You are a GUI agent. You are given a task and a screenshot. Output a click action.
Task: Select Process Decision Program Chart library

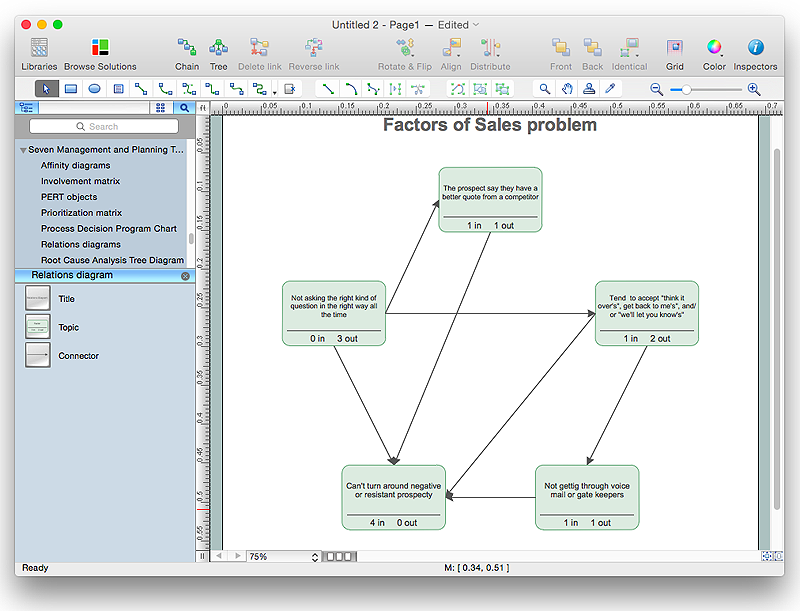[x=109, y=228]
